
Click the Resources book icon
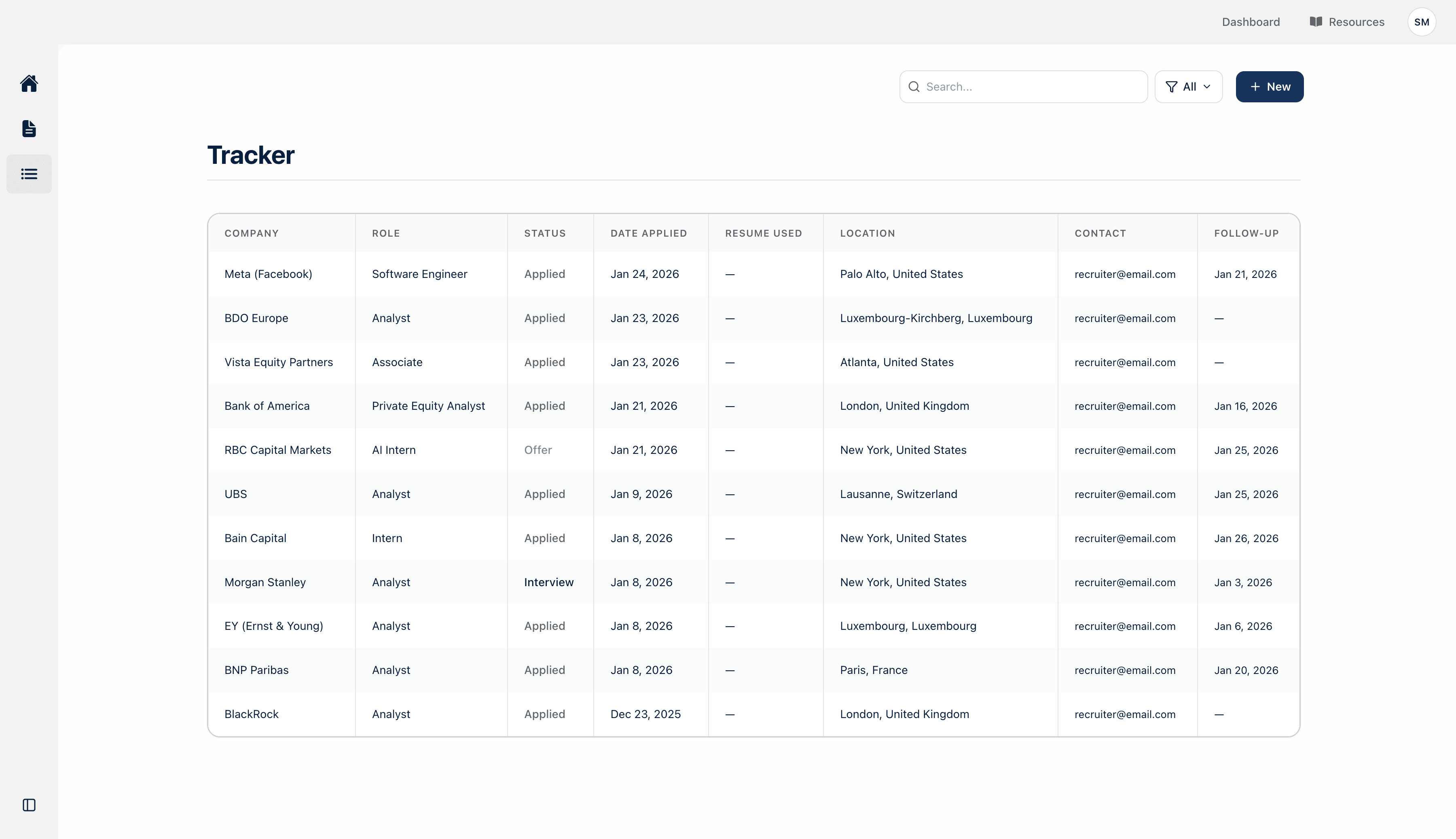tap(1316, 22)
